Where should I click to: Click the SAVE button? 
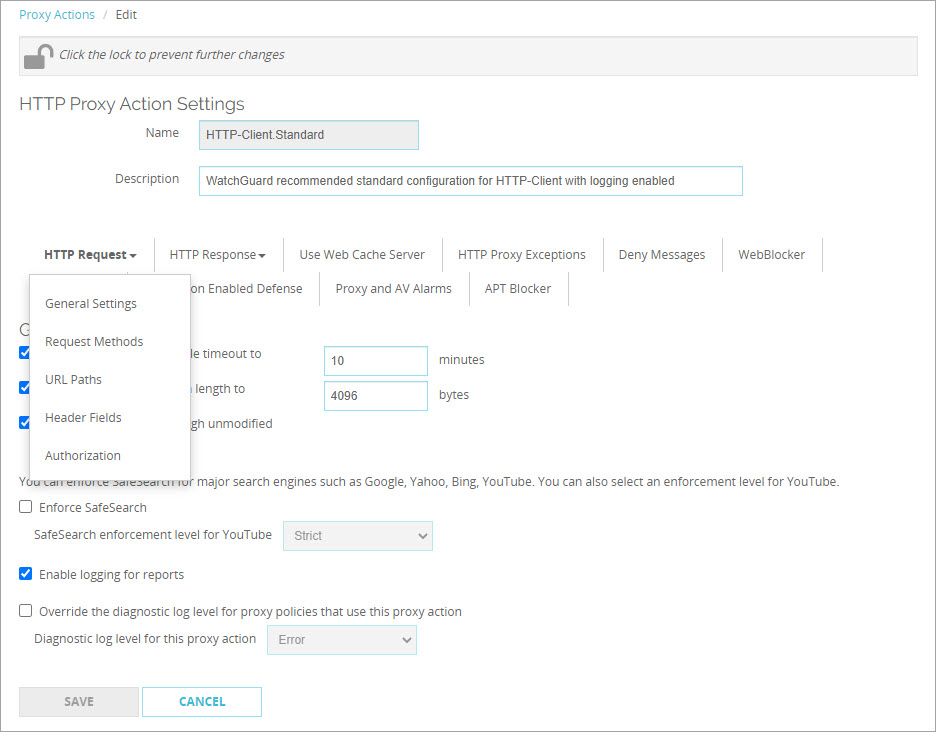(78, 701)
